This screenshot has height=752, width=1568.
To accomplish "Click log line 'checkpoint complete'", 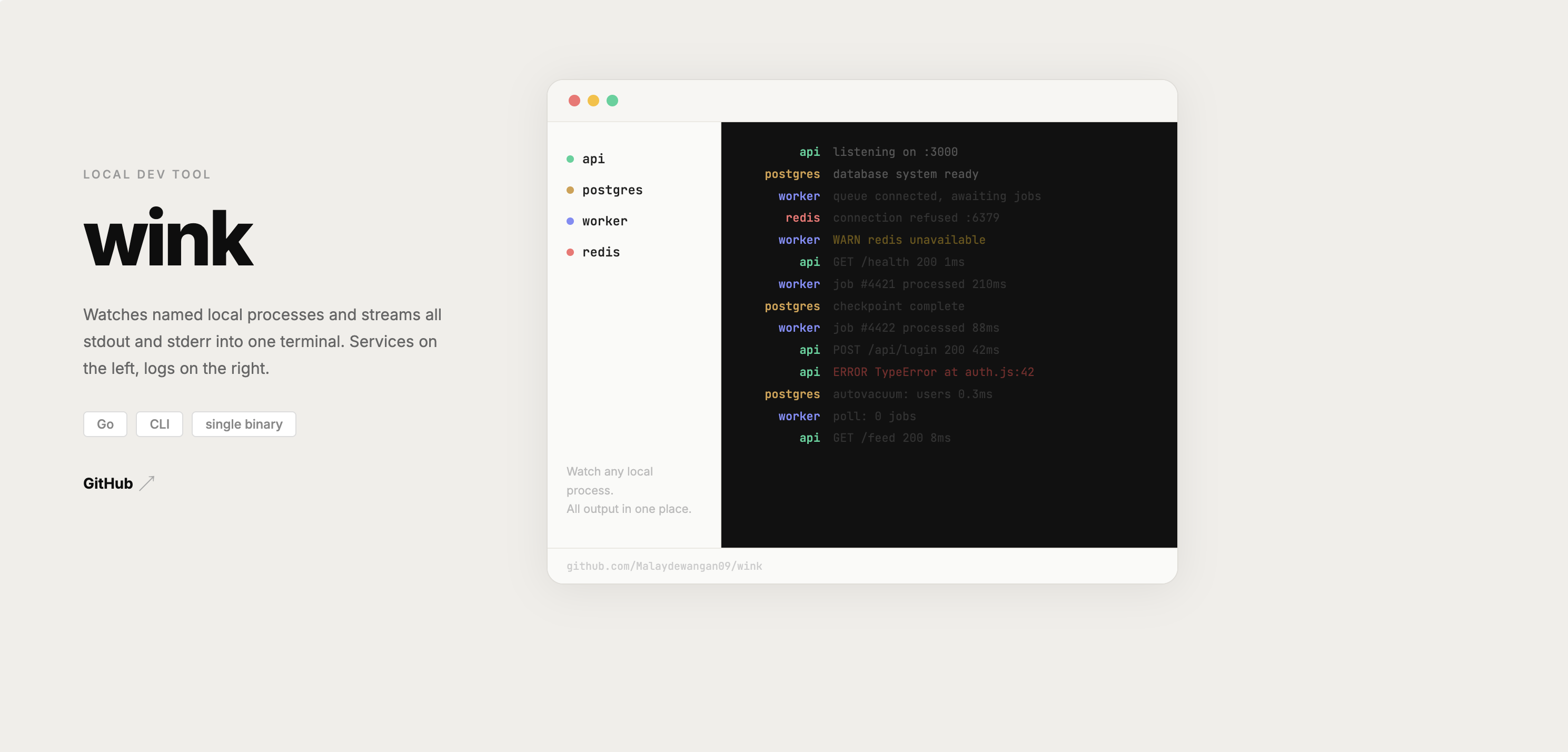I will tap(898, 306).
